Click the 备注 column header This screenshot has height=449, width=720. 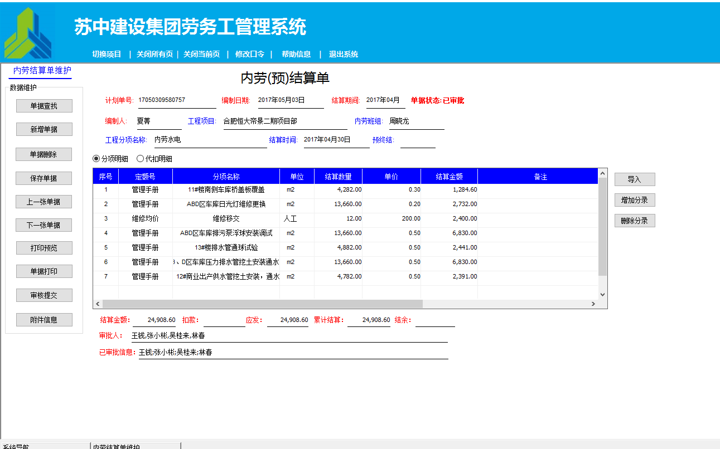coord(540,177)
